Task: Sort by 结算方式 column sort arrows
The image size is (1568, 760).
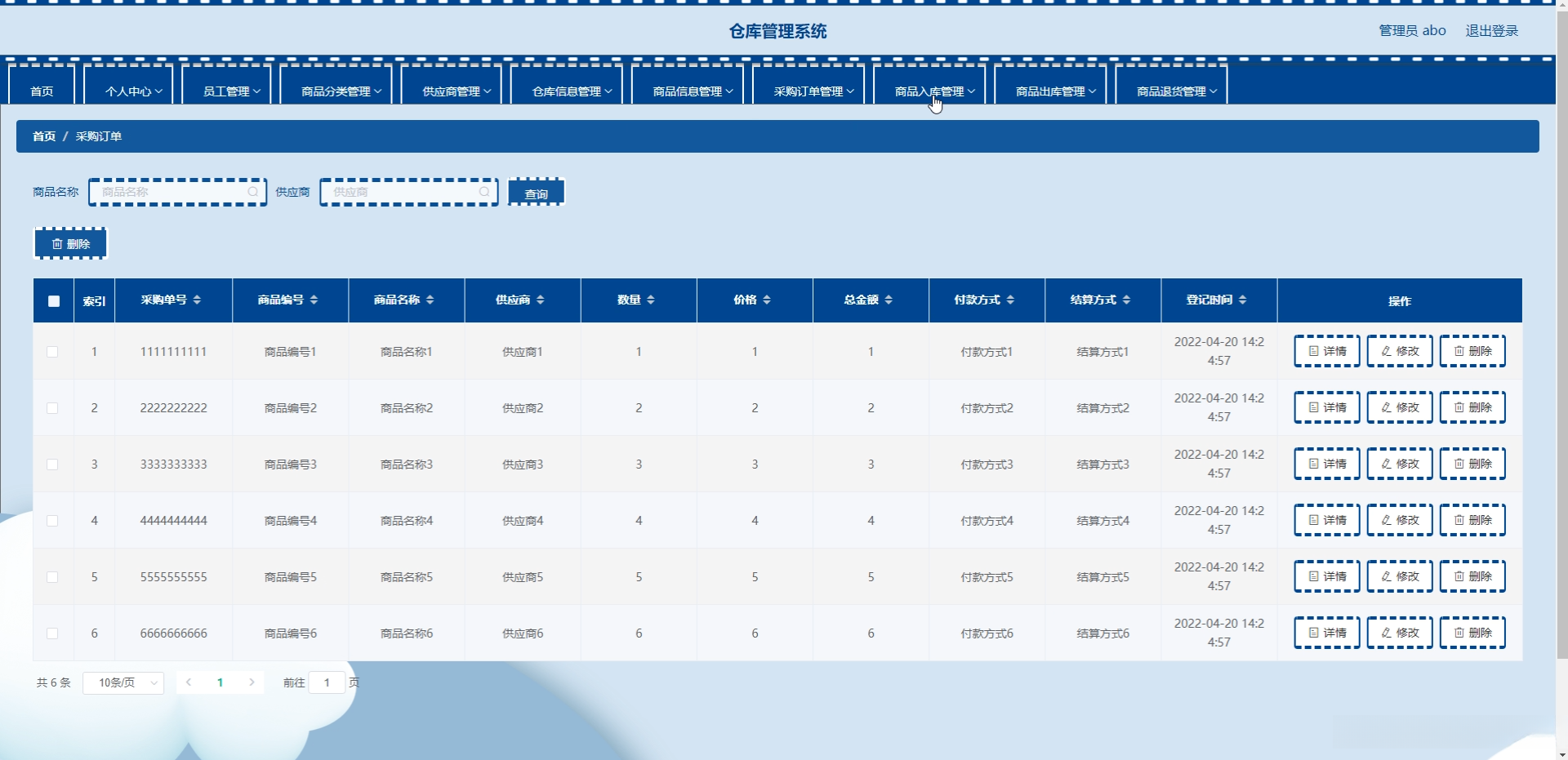Action: 1126,300
